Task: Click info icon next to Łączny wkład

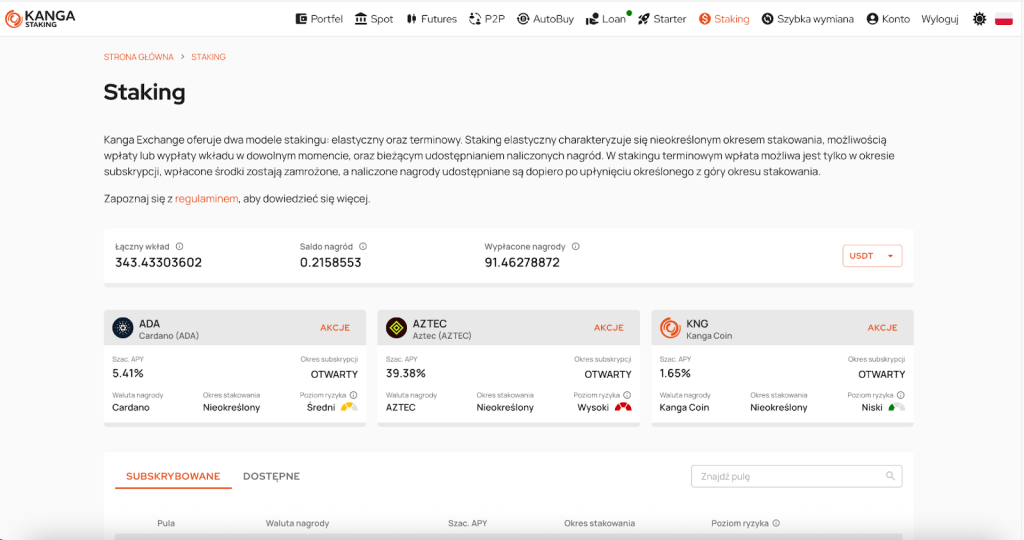Action: [x=180, y=246]
